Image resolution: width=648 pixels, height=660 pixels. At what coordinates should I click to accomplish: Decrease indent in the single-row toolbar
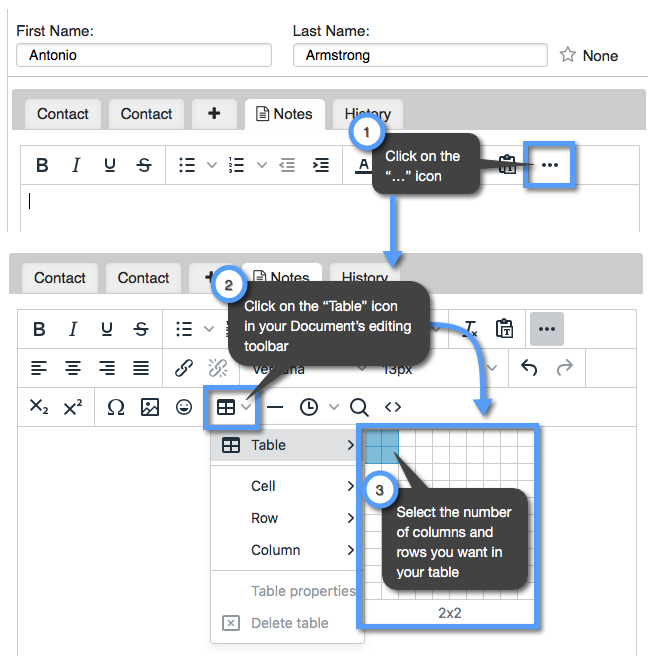point(287,165)
